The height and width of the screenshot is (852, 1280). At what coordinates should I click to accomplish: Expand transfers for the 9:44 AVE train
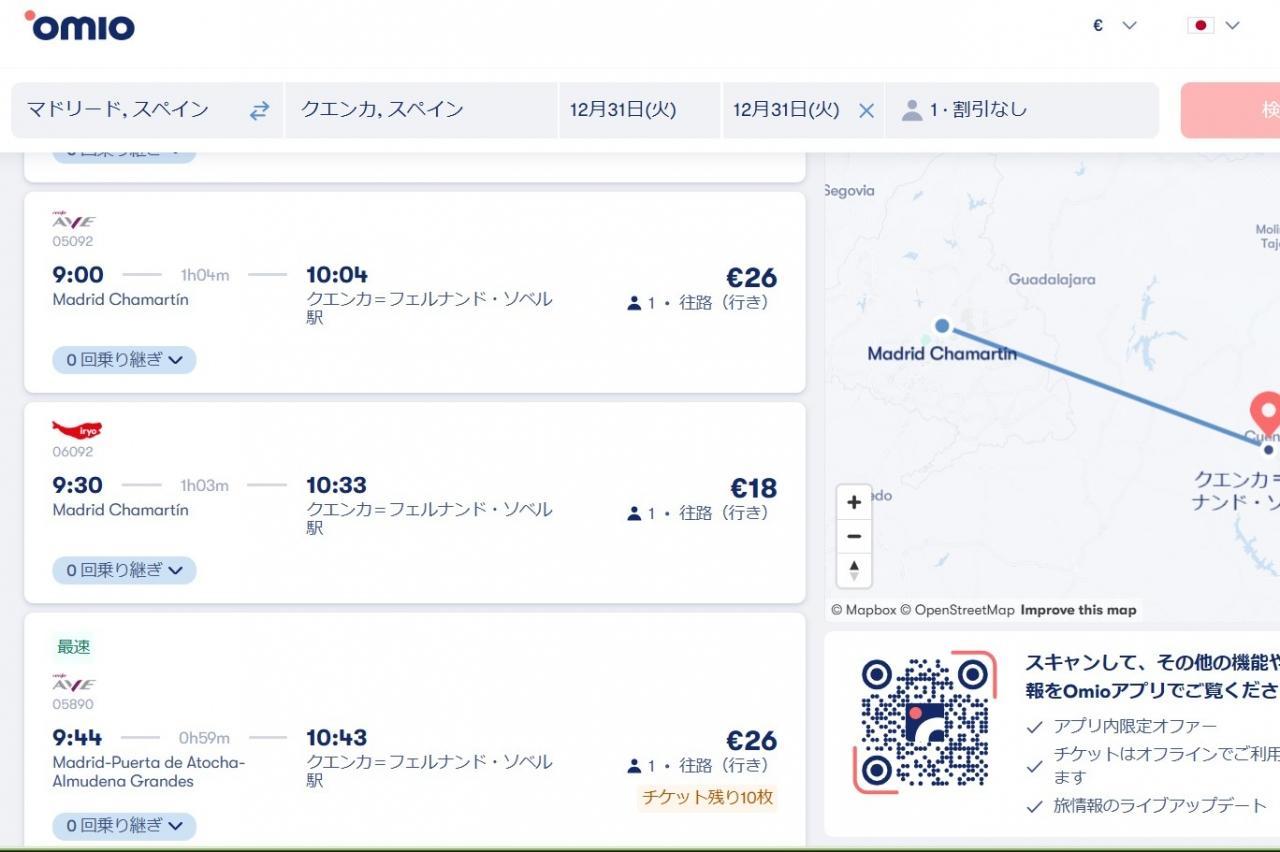coord(124,826)
